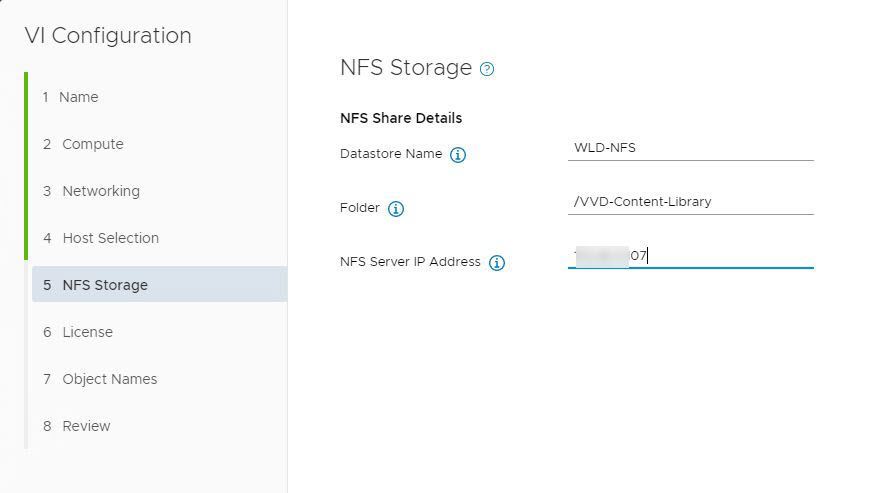Jump to the License step

tap(87, 332)
